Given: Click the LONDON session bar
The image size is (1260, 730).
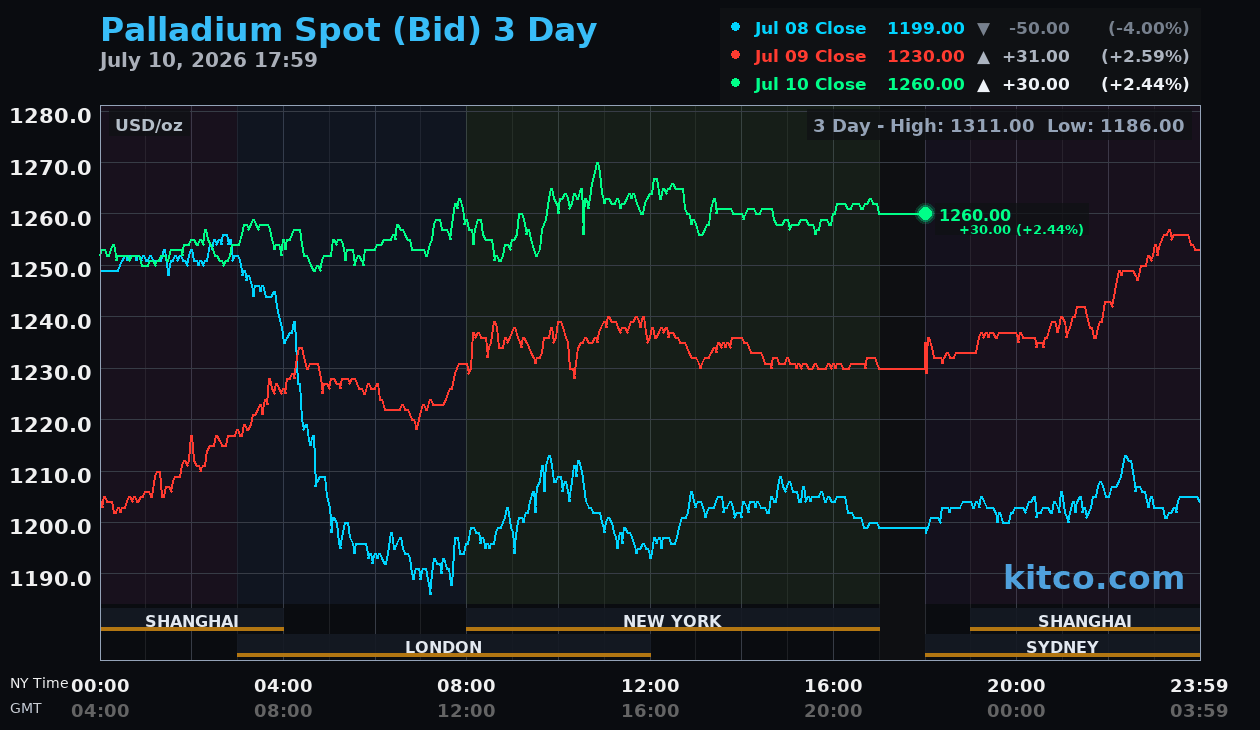Looking at the screenshot, I should click(444, 646).
